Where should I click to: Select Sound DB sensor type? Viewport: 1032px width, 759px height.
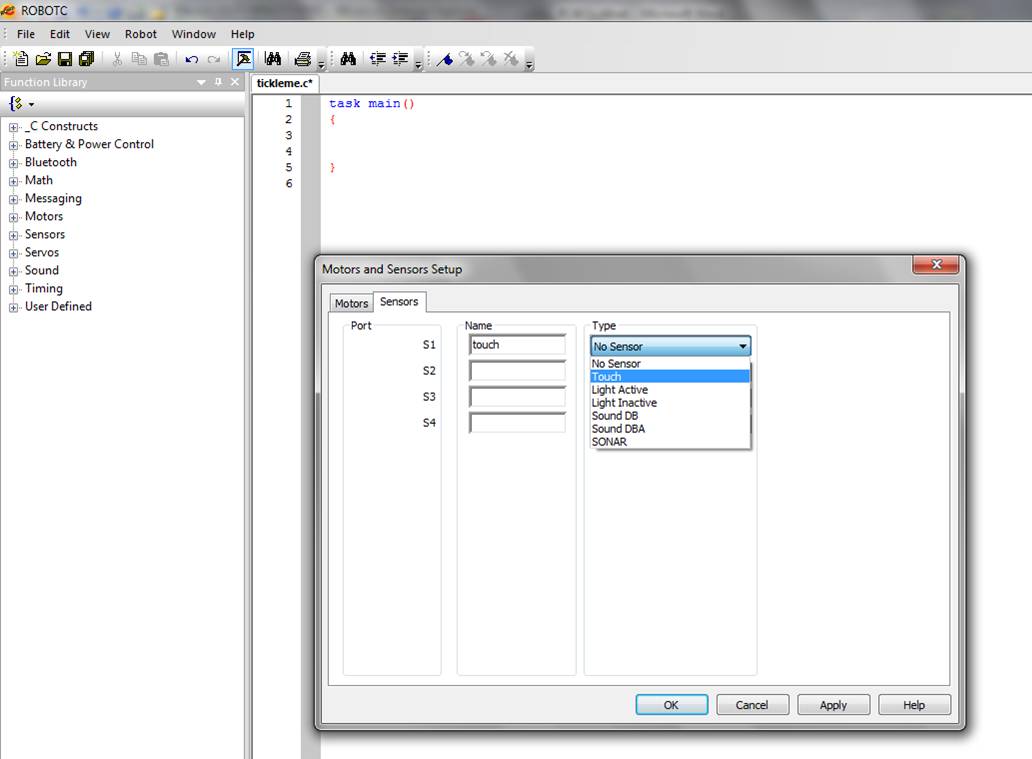click(x=670, y=416)
